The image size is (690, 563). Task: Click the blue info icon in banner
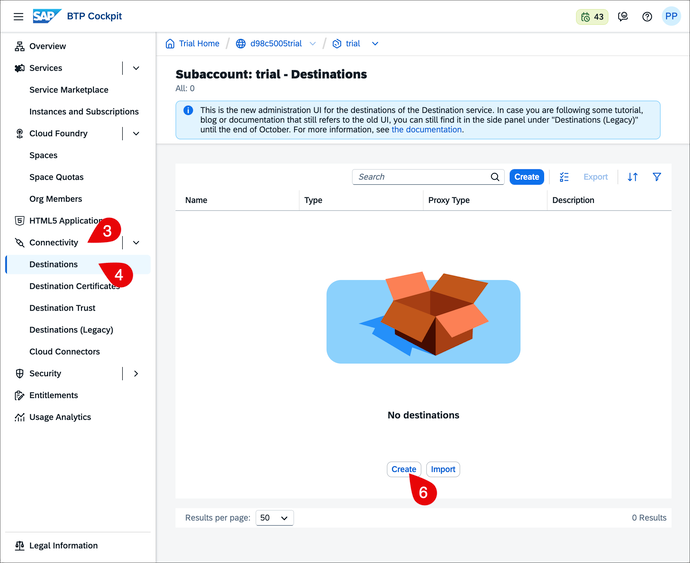(x=188, y=110)
